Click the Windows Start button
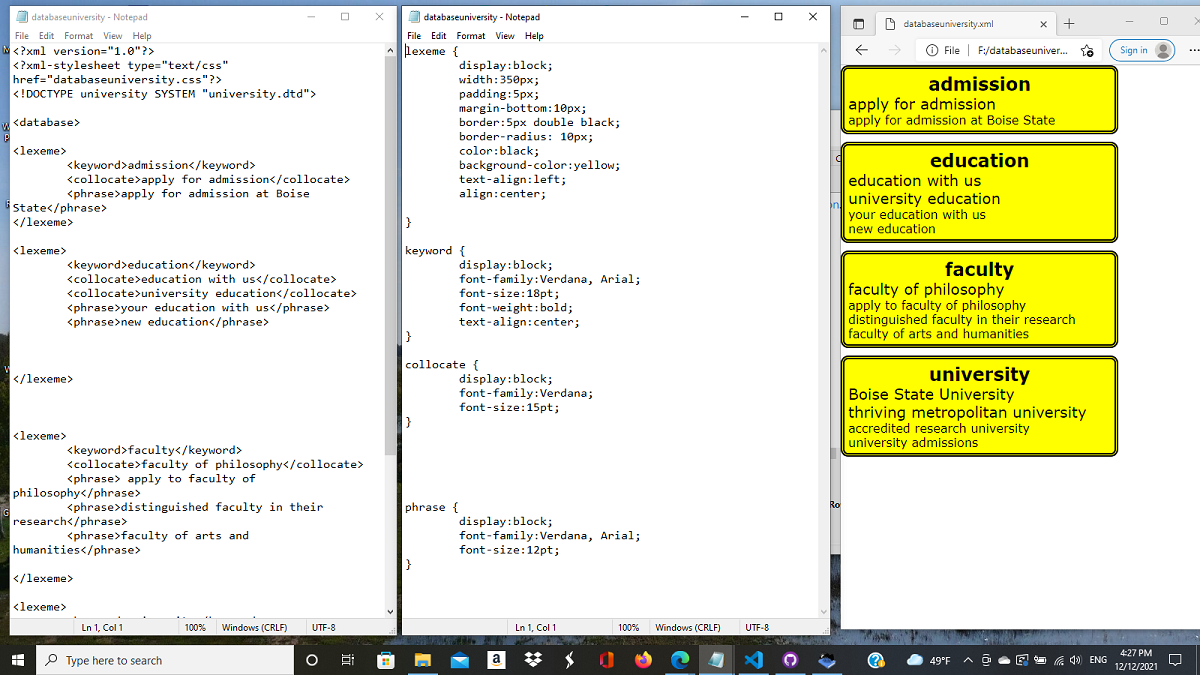Image resolution: width=1200 pixels, height=675 pixels. click(18, 660)
